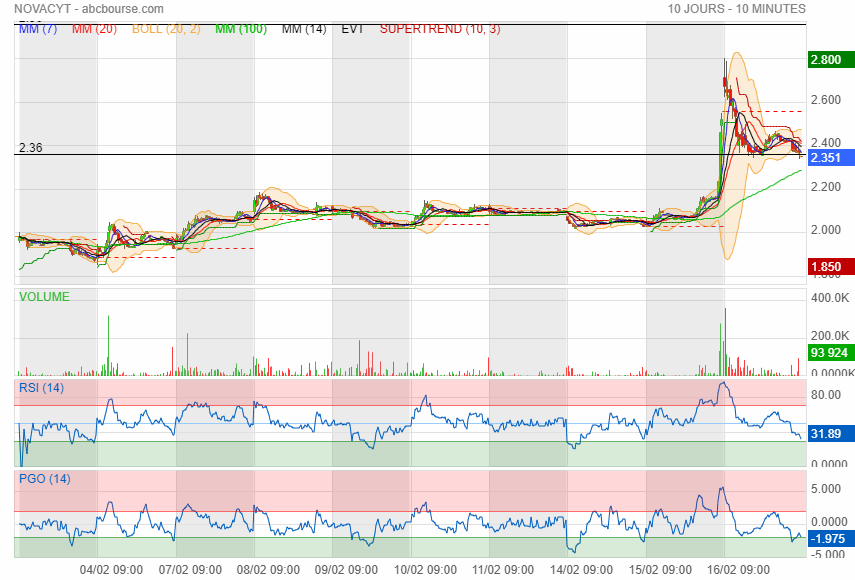Click the blue 31.89 RSI value tag
This screenshot has height=580, width=855.
click(x=831, y=434)
